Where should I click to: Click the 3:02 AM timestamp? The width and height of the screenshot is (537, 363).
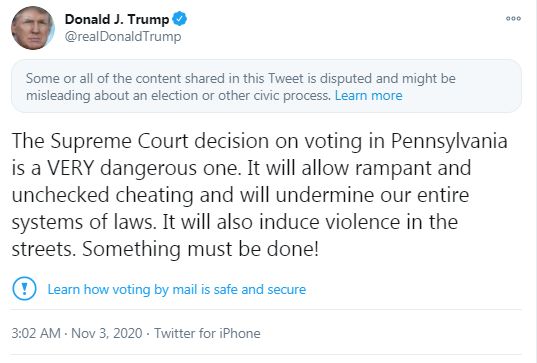(x=36, y=333)
